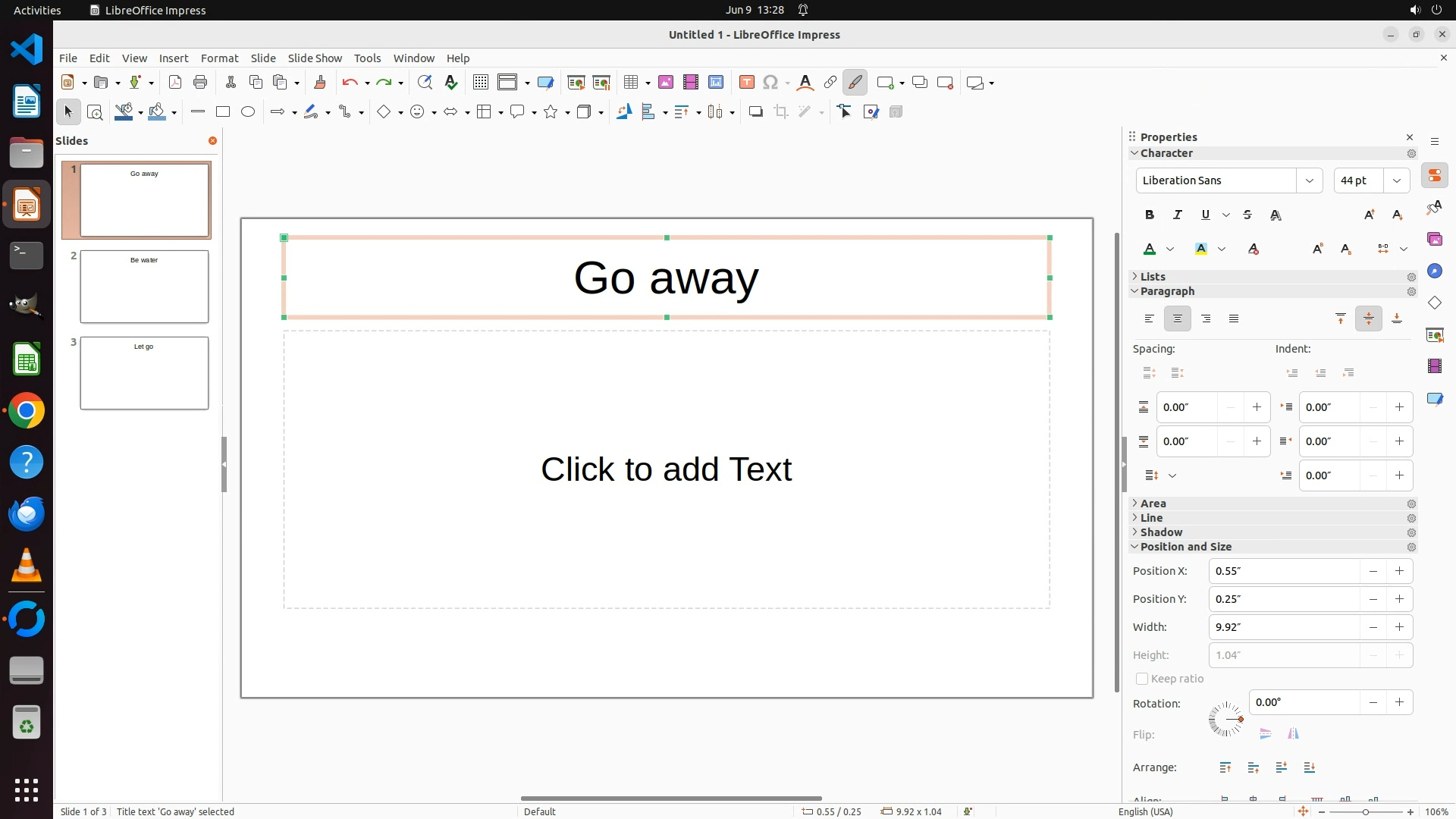
Task: Click the Print toolbar icon
Action: (x=200, y=83)
